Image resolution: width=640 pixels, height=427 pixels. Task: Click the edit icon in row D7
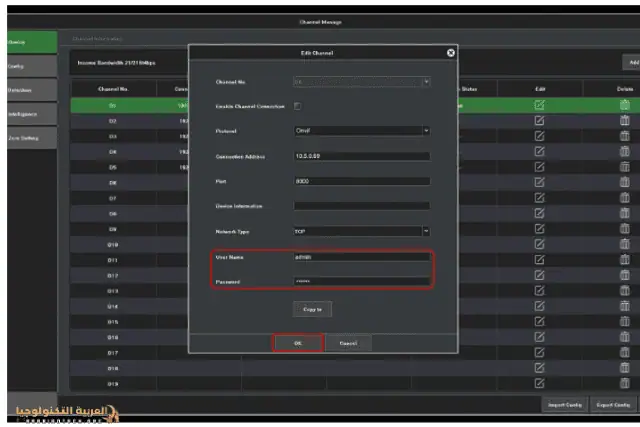click(x=539, y=198)
